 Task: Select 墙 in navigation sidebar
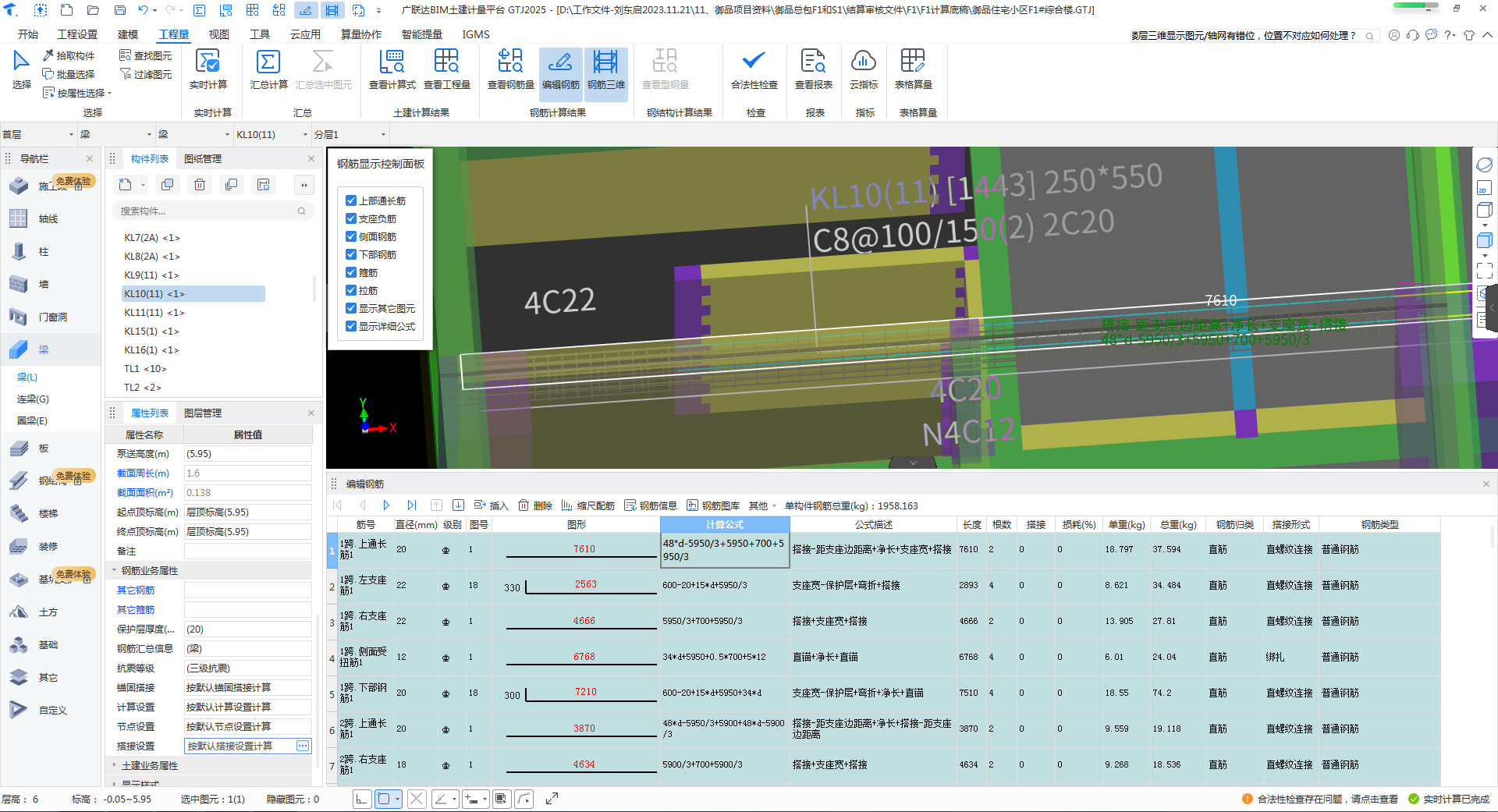44,285
